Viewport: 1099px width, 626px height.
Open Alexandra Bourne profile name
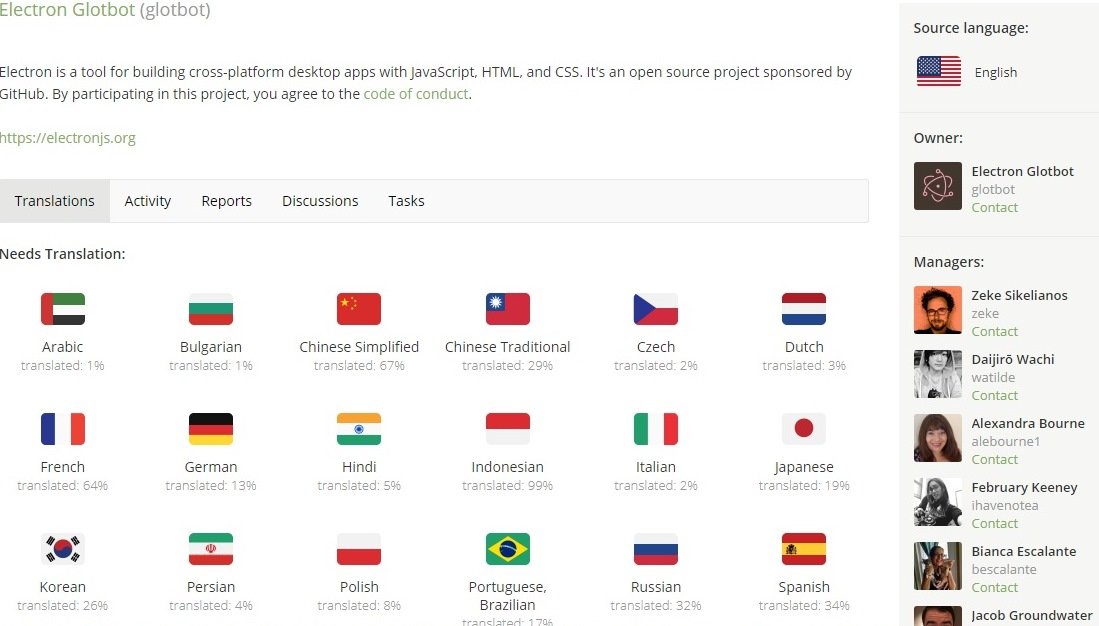tap(1028, 423)
